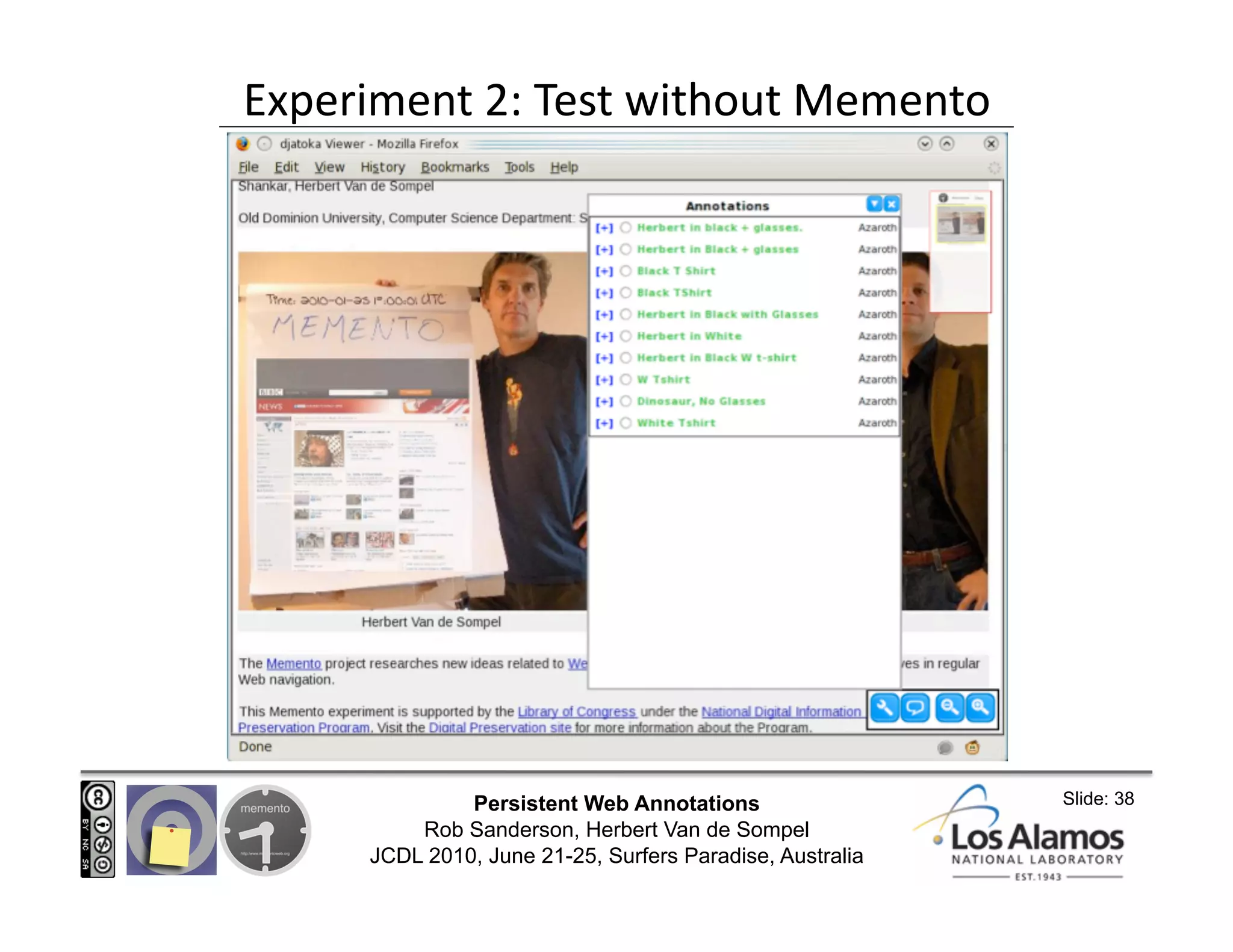
Task: Click the gray round status bar icon
Action: (945, 747)
